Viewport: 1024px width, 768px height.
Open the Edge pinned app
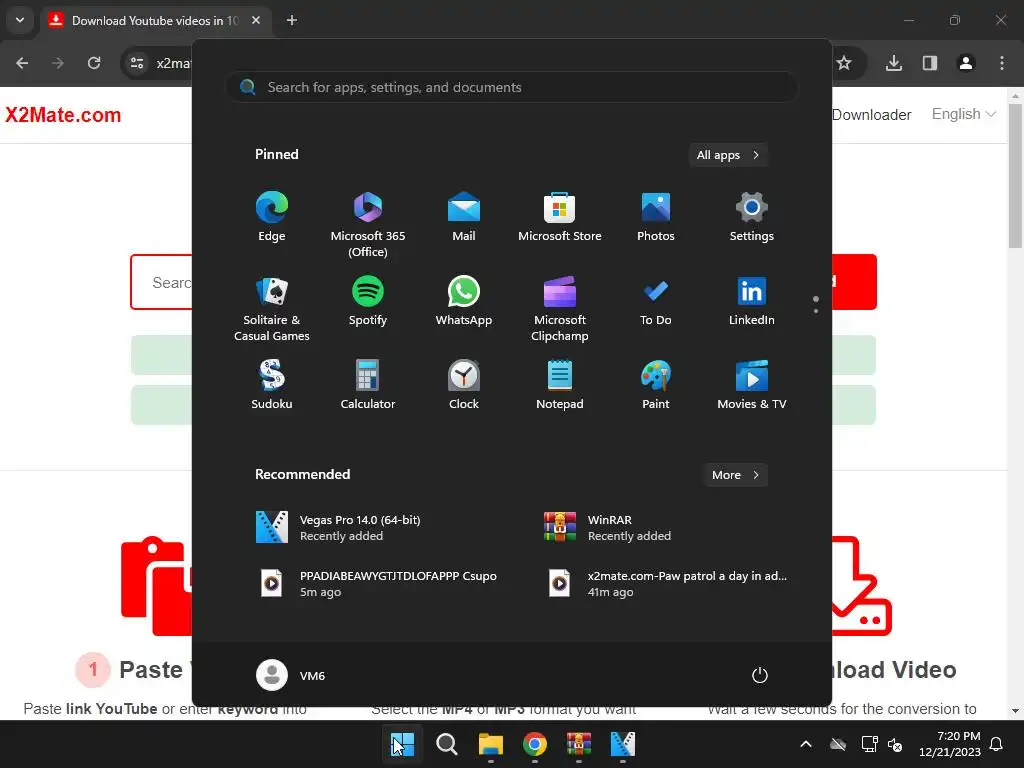coord(272,217)
